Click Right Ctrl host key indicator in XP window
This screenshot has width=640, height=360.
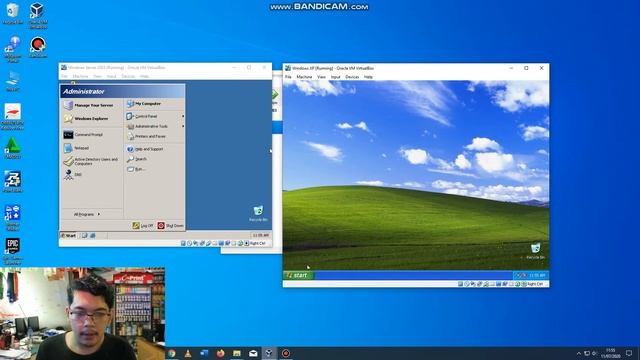coord(535,284)
